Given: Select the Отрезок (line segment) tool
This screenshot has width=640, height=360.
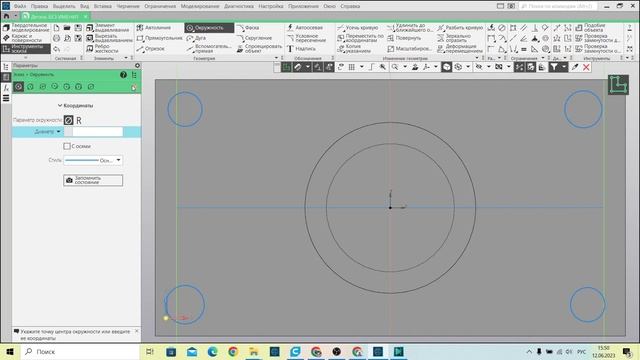Looking at the screenshot, I should tap(151, 49).
